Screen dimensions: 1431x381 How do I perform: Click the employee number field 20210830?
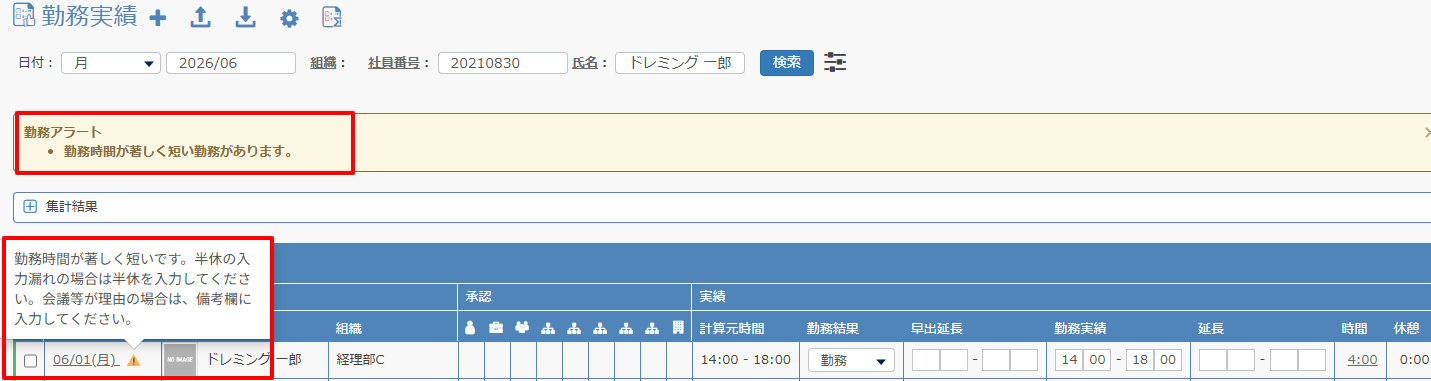pos(503,63)
